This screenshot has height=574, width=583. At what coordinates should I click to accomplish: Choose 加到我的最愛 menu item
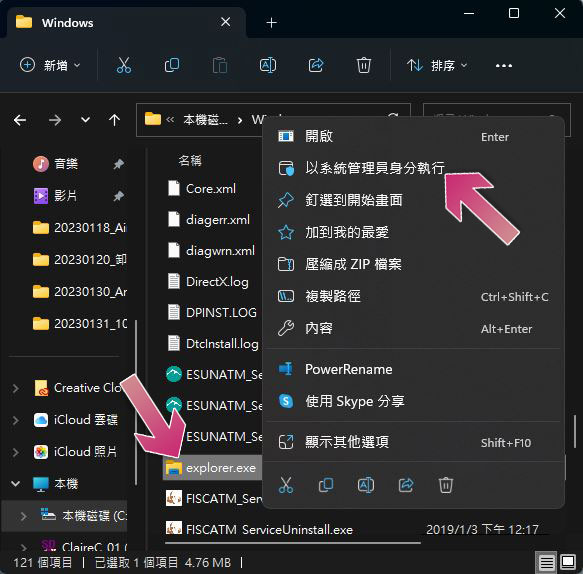[413, 232]
